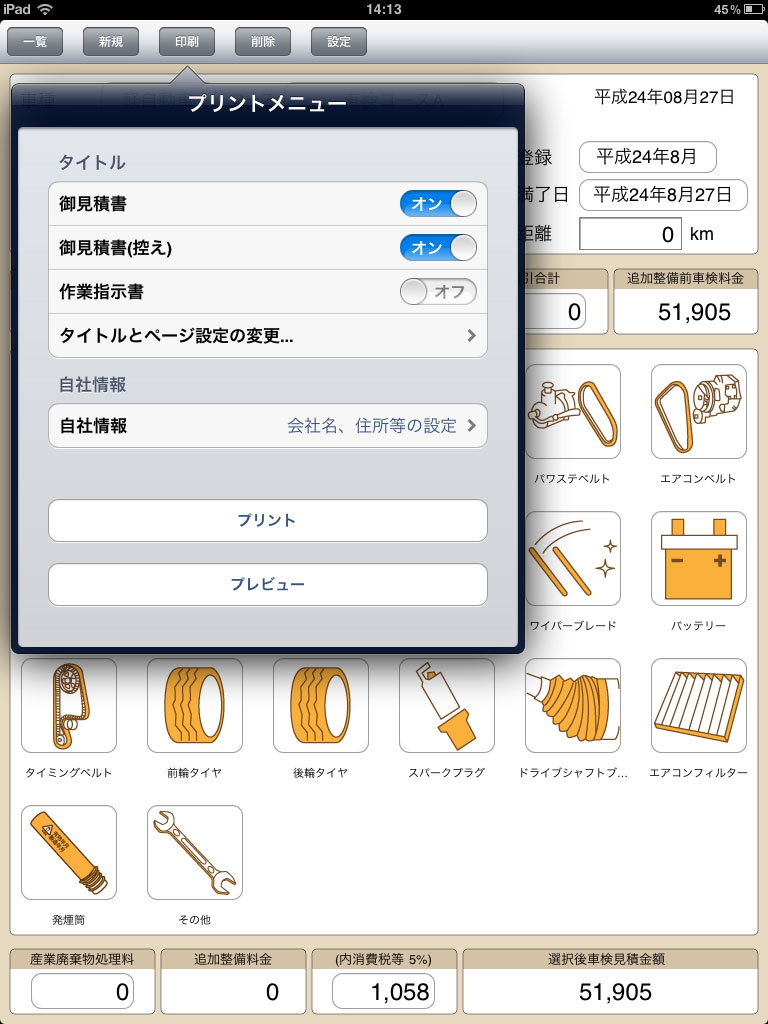Select the バッテリー battery icon
Screen dimensions: 768x1024
click(x=699, y=558)
